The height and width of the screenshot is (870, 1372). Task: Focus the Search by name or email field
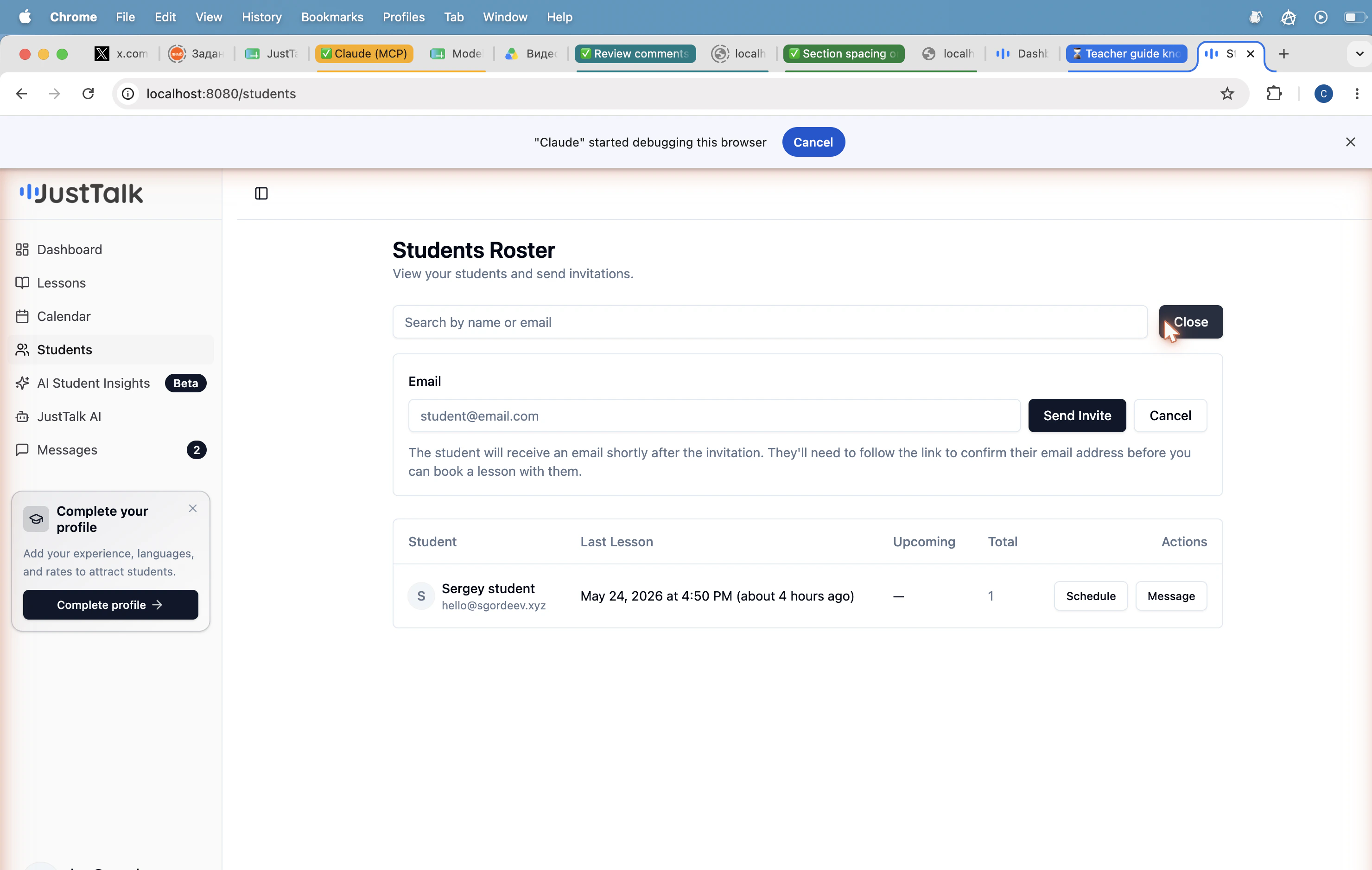click(770, 322)
